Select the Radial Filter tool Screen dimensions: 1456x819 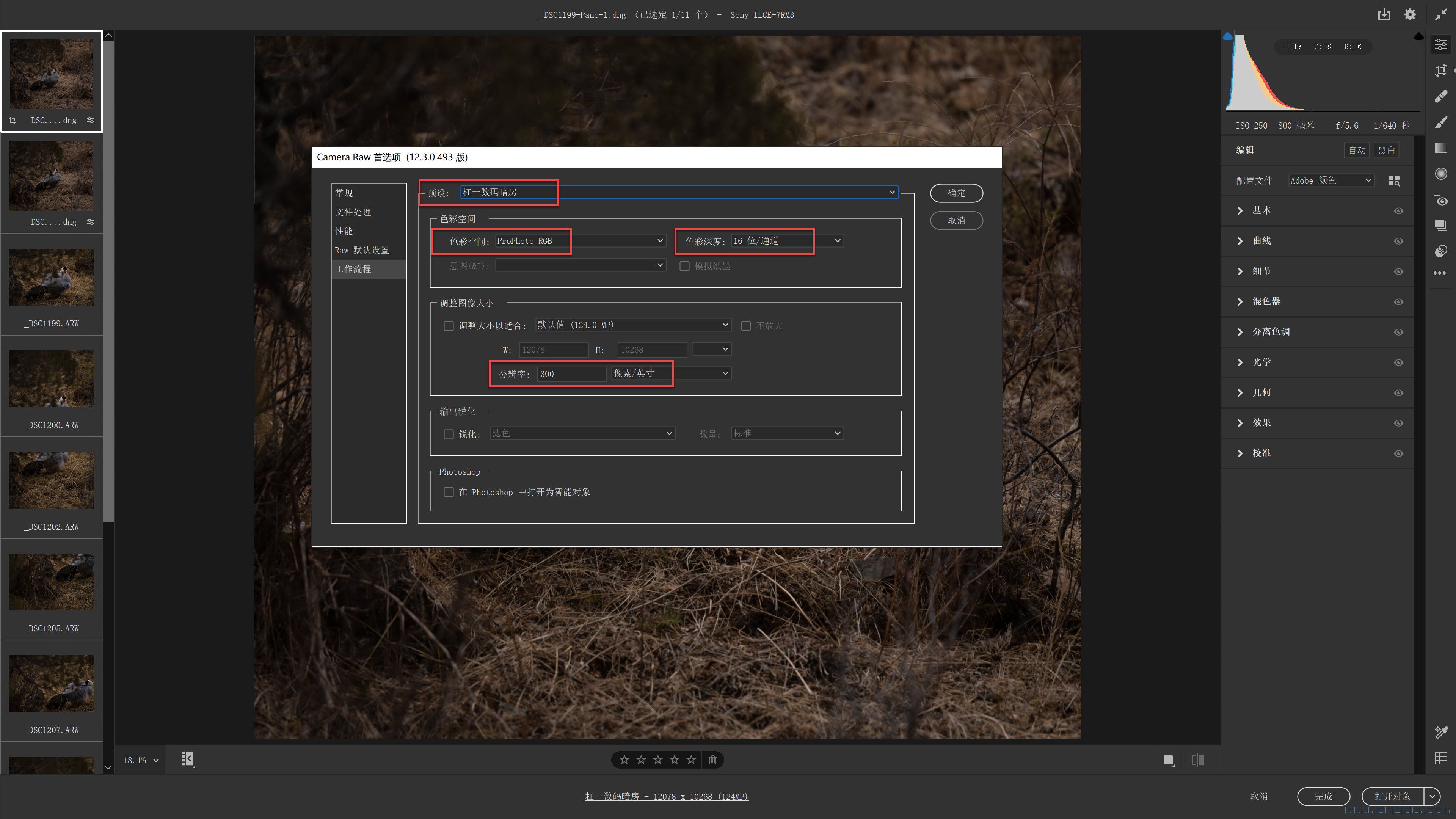[x=1441, y=174]
